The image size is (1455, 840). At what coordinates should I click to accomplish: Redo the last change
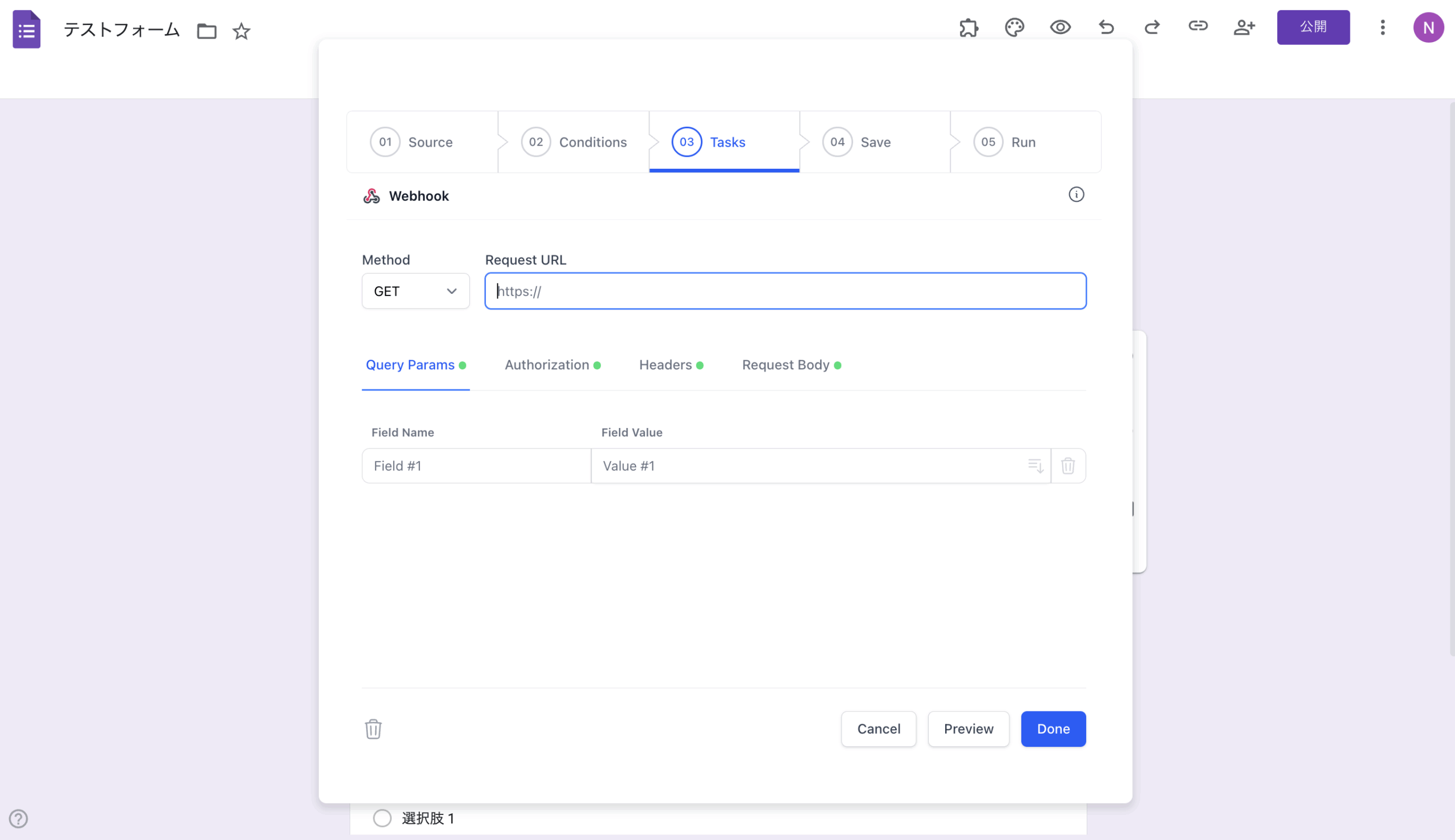coord(1151,27)
